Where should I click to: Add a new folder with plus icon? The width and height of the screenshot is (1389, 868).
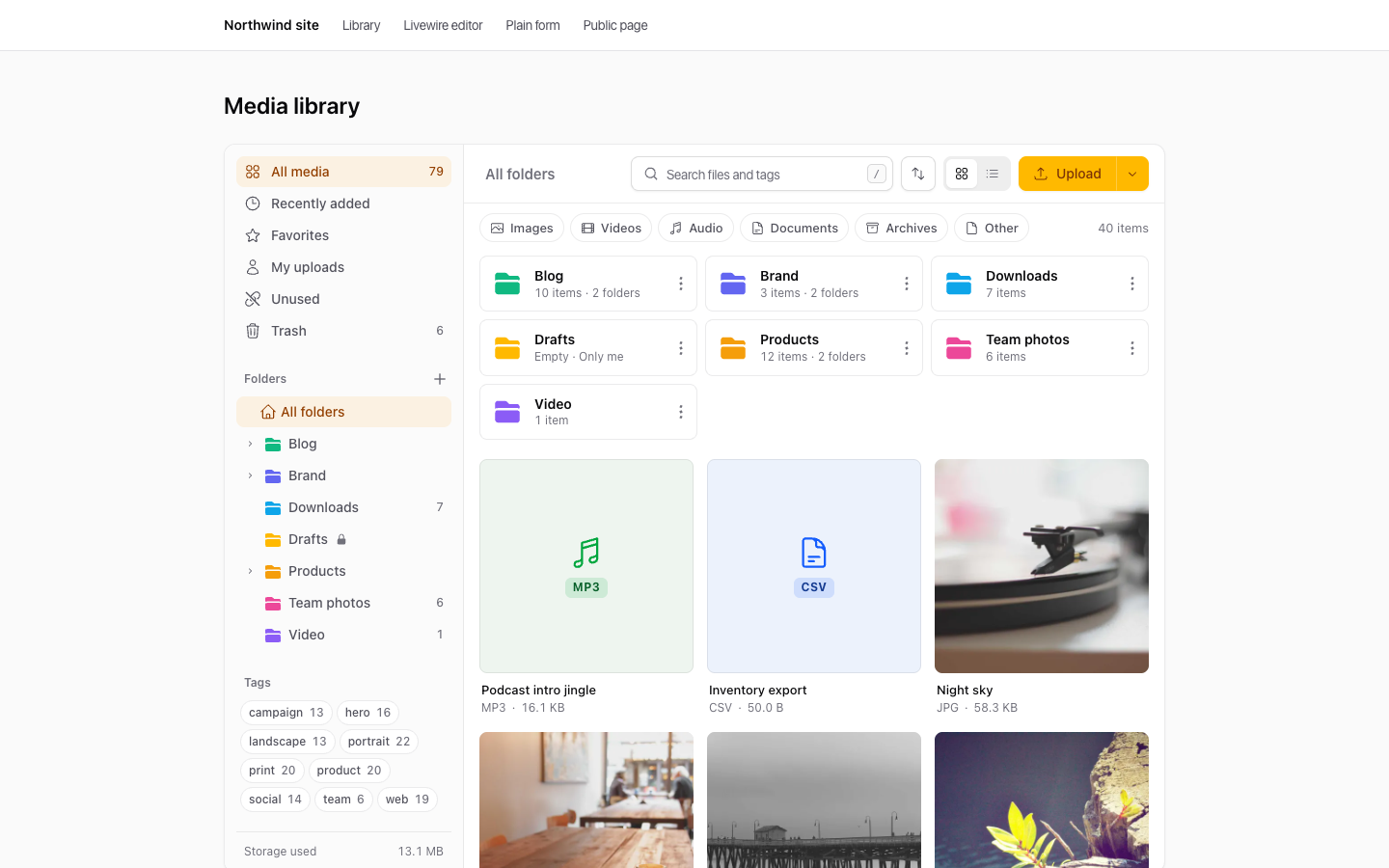click(440, 379)
